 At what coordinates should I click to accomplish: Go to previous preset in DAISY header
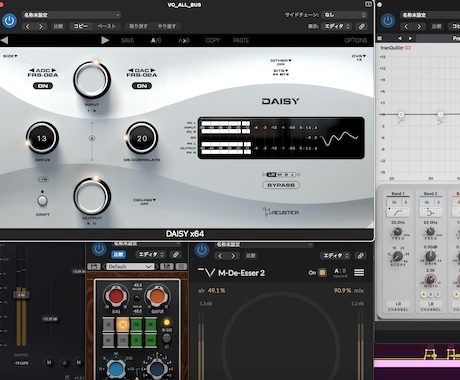[x=28, y=26]
